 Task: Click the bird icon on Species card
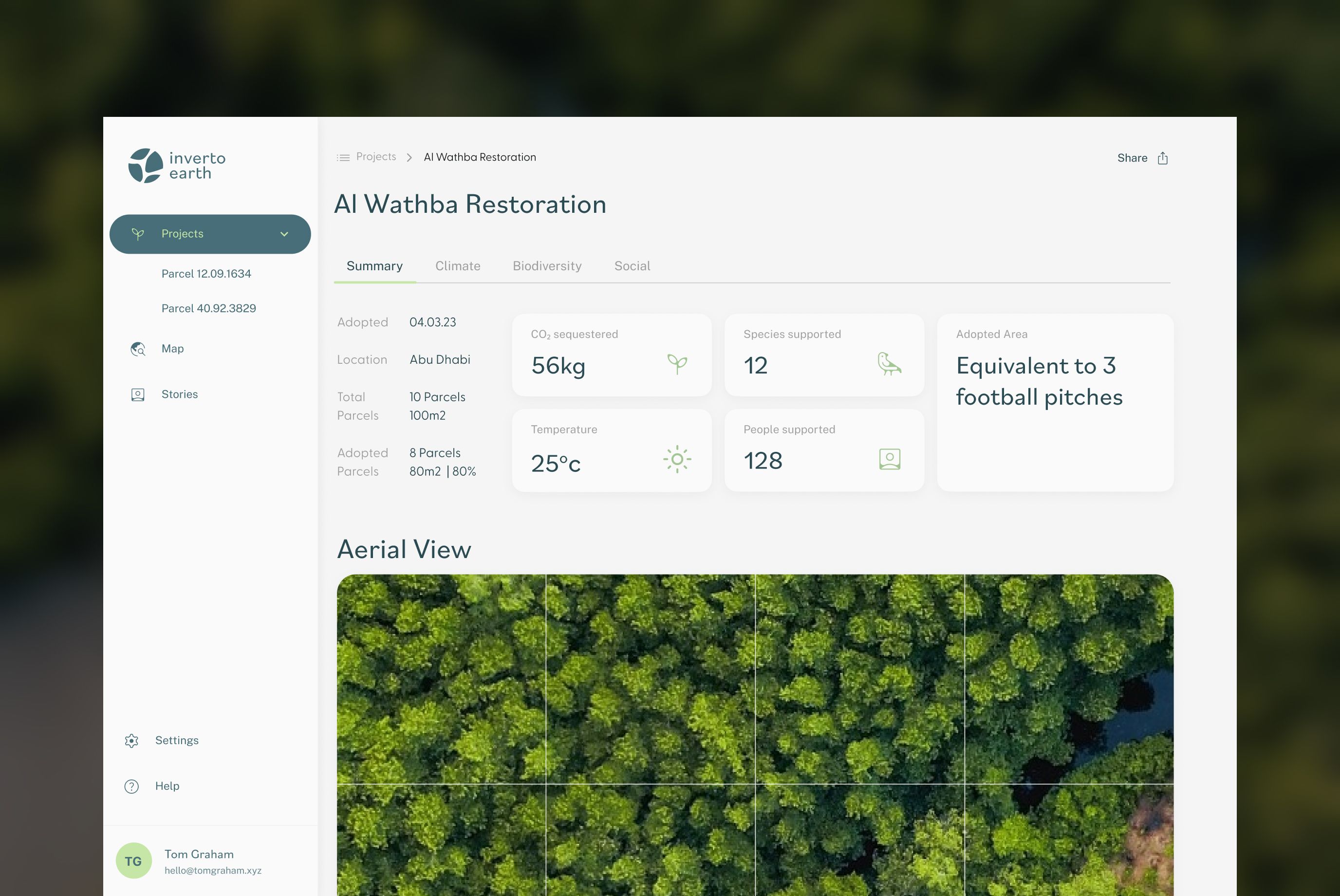point(889,364)
